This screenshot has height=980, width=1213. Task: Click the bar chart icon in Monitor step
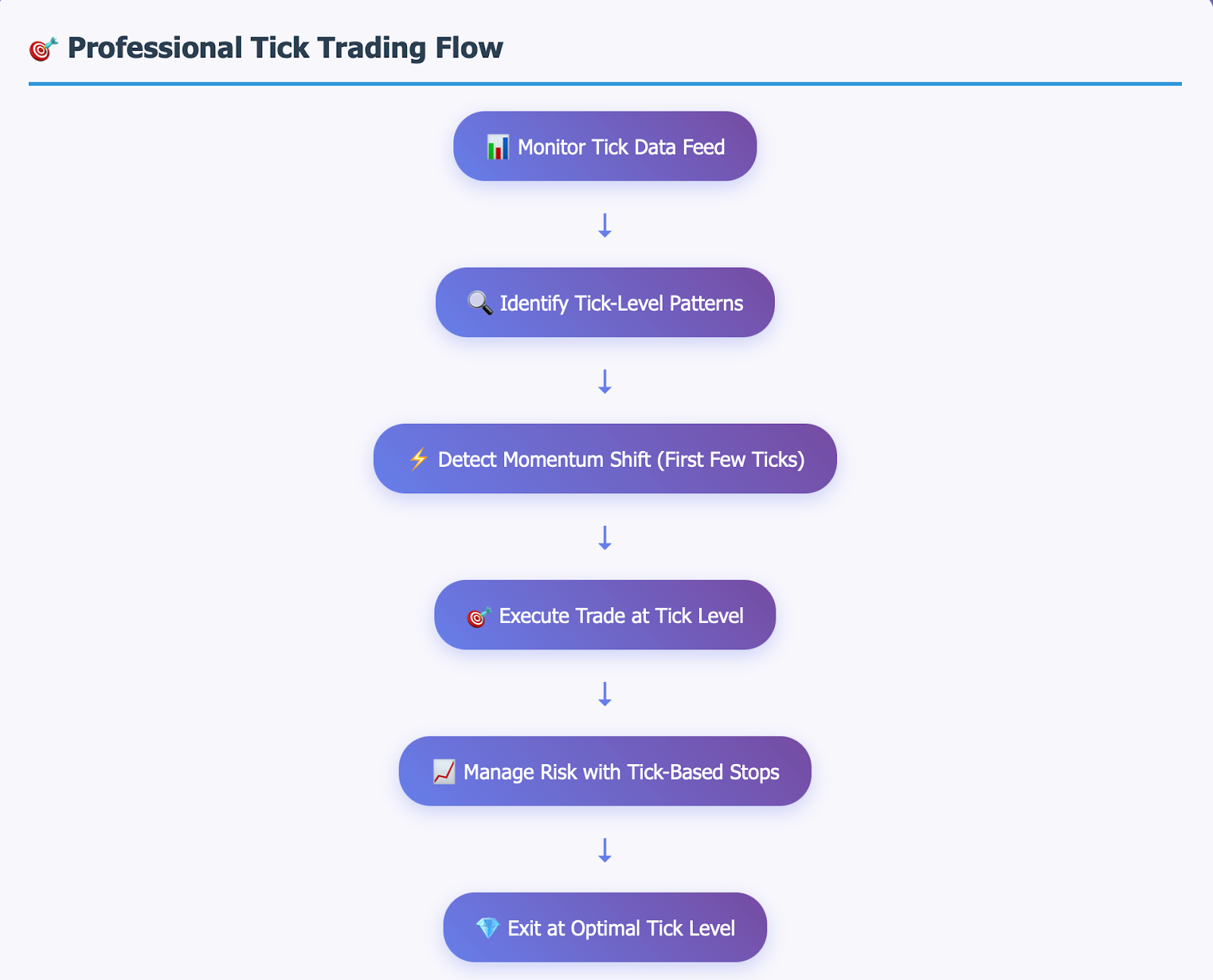pos(497,147)
